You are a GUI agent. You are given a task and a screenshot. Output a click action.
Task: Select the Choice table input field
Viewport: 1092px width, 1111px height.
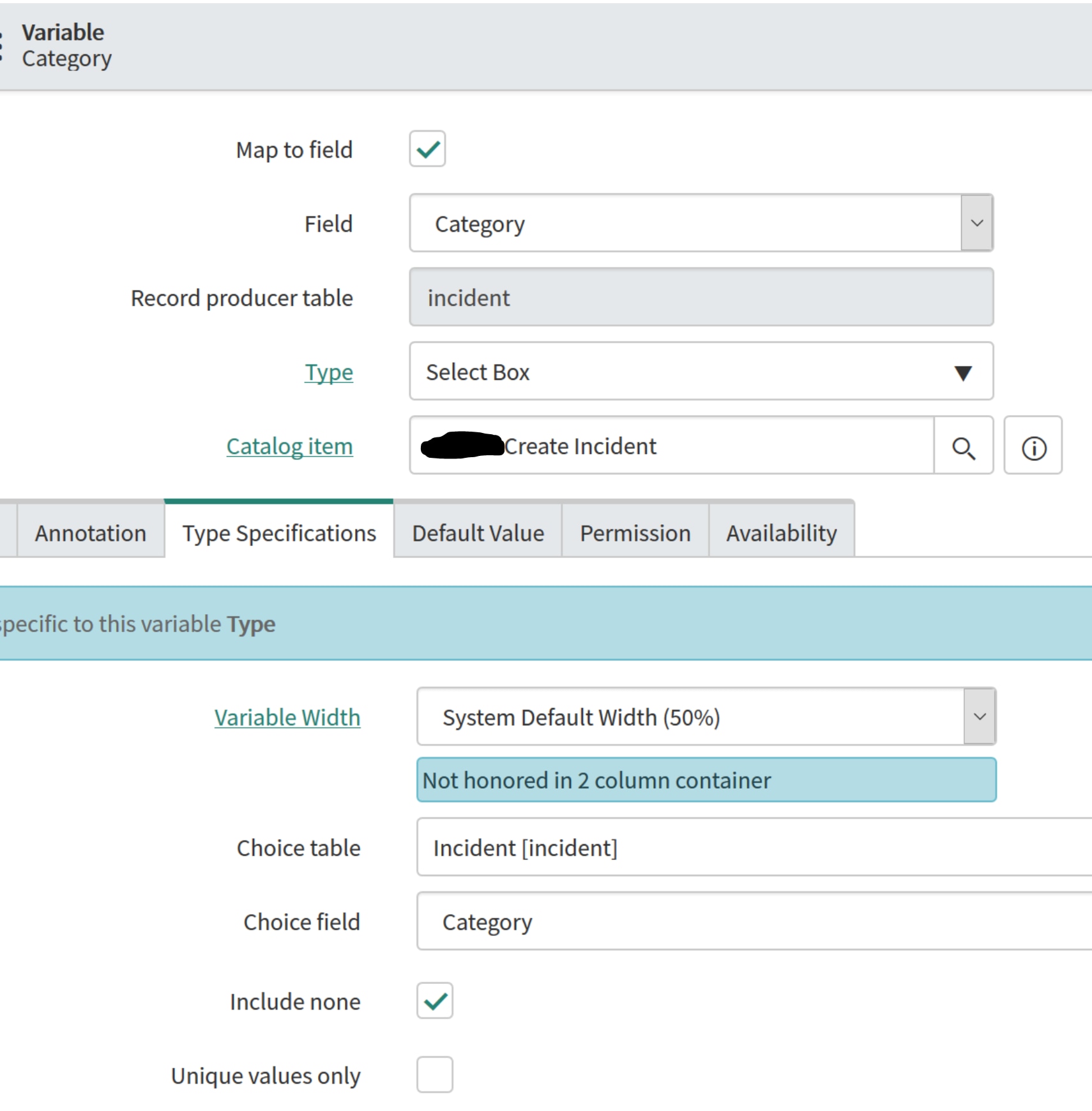(702, 847)
